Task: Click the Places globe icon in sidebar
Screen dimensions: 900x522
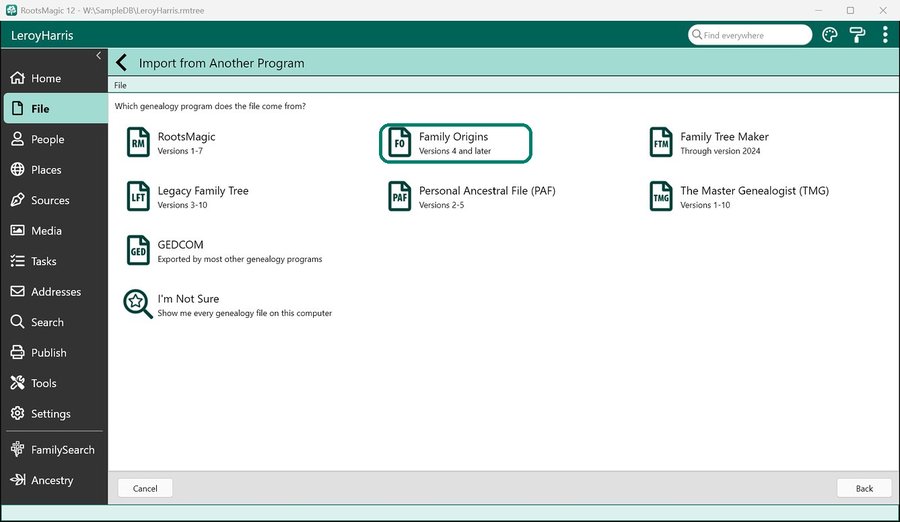Action: point(18,169)
